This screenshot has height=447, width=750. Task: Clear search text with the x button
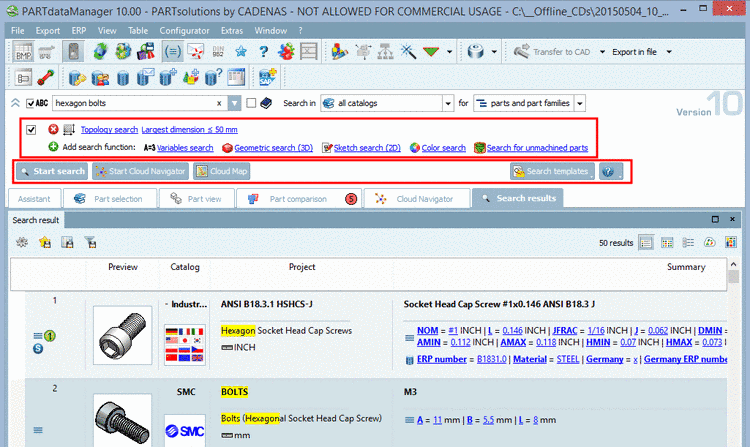tap(219, 103)
